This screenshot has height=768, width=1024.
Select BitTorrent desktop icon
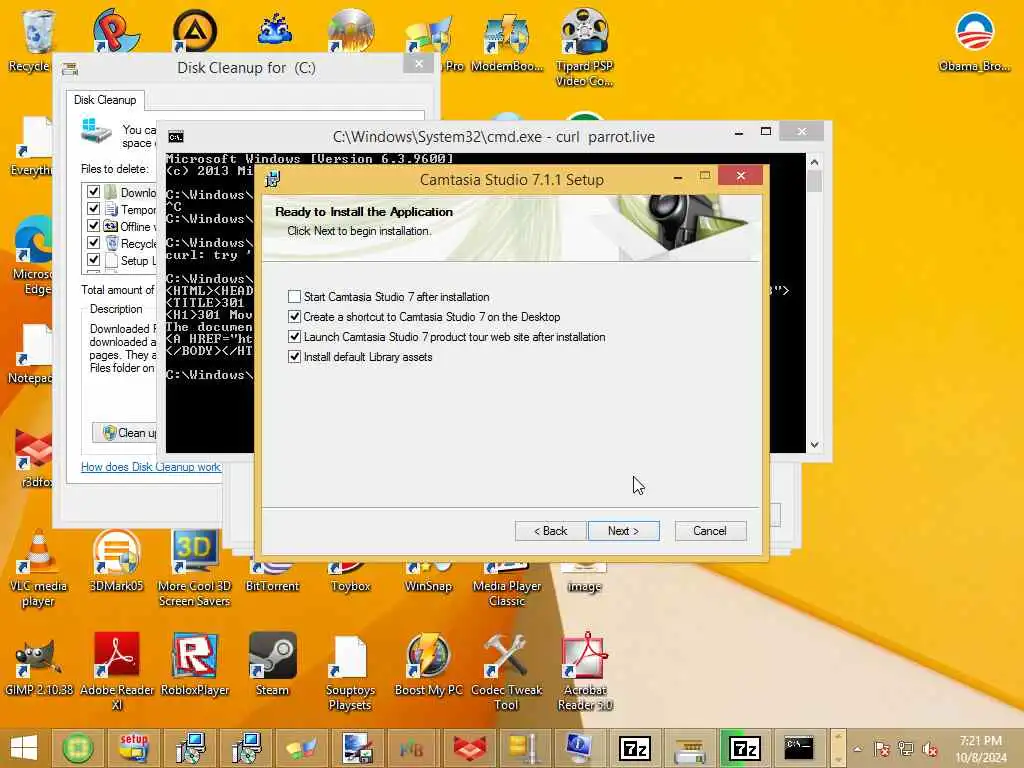pyautogui.click(x=272, y=577)
